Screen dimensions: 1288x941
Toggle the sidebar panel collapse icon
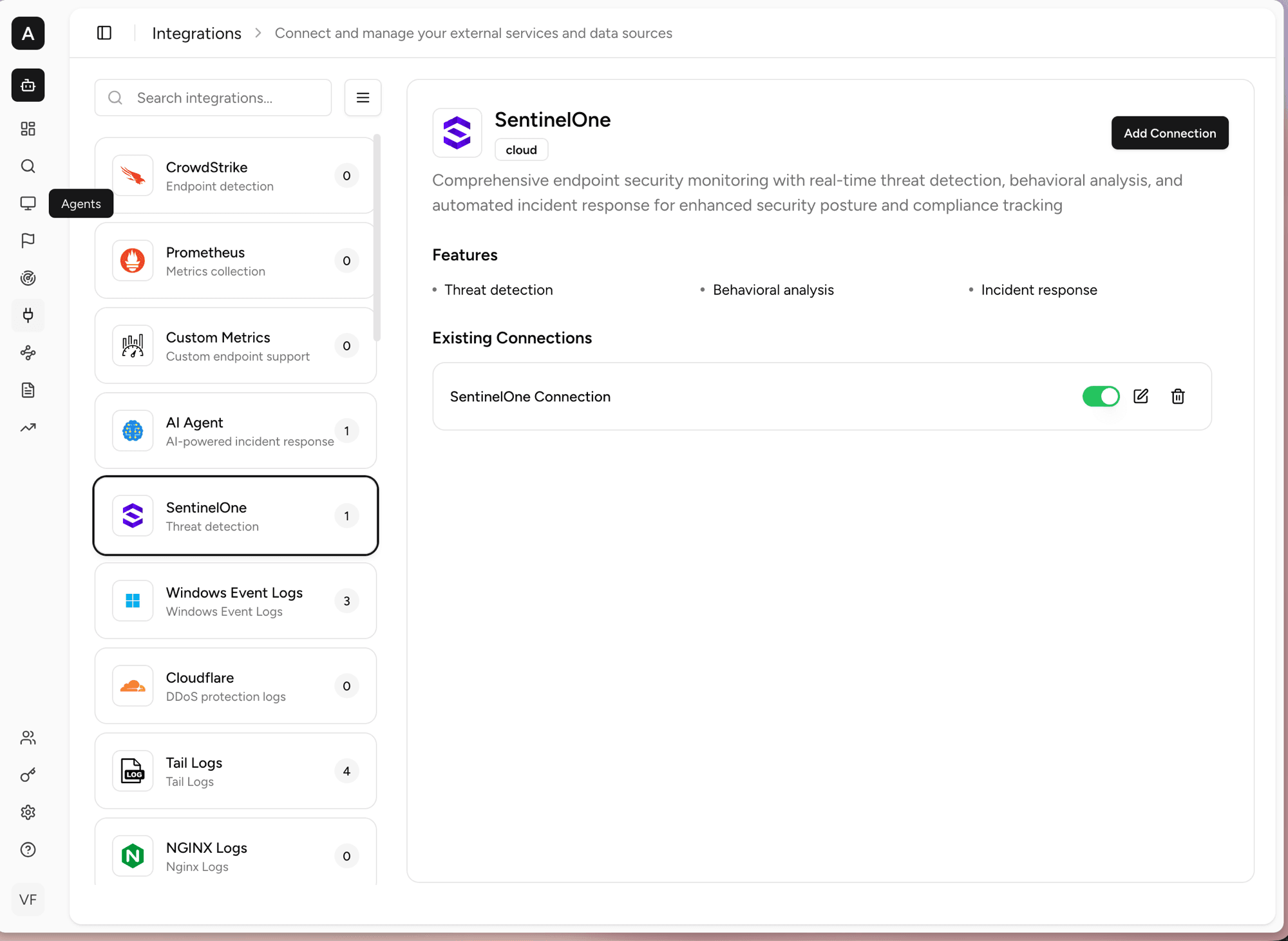[104, 33]
